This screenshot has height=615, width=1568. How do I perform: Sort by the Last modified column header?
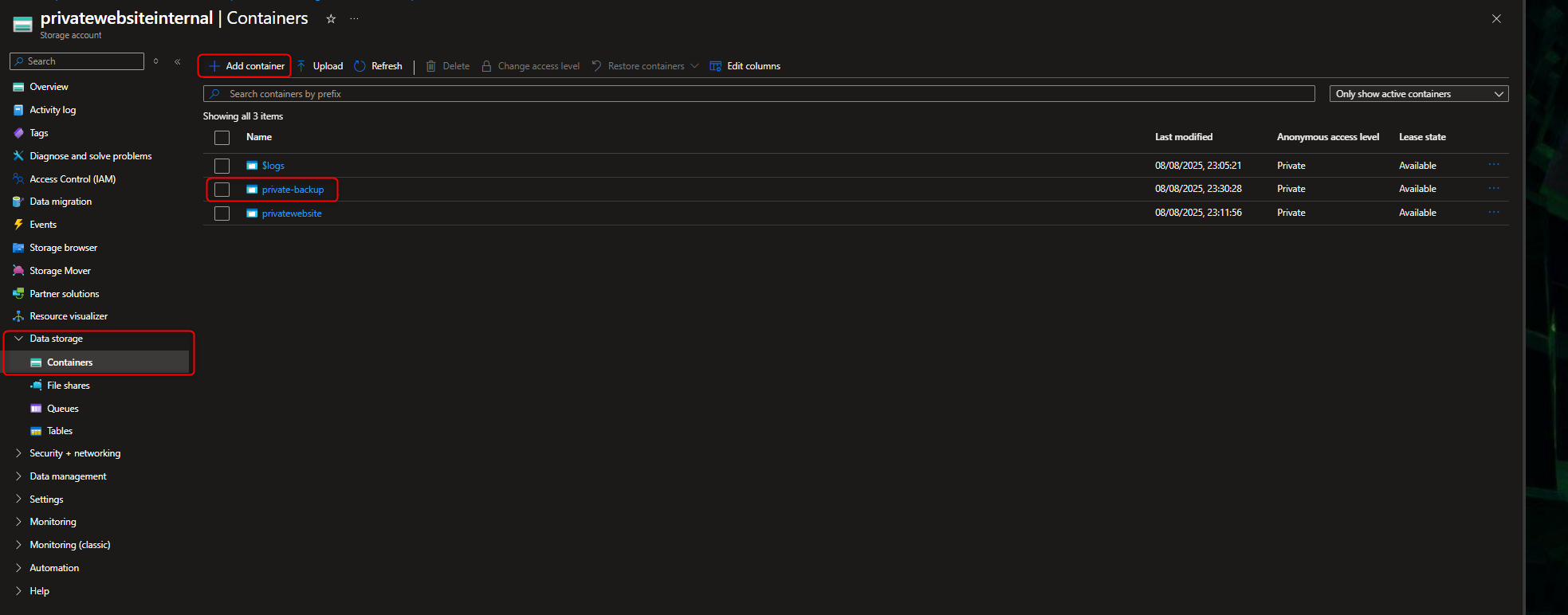[1184, 137]
